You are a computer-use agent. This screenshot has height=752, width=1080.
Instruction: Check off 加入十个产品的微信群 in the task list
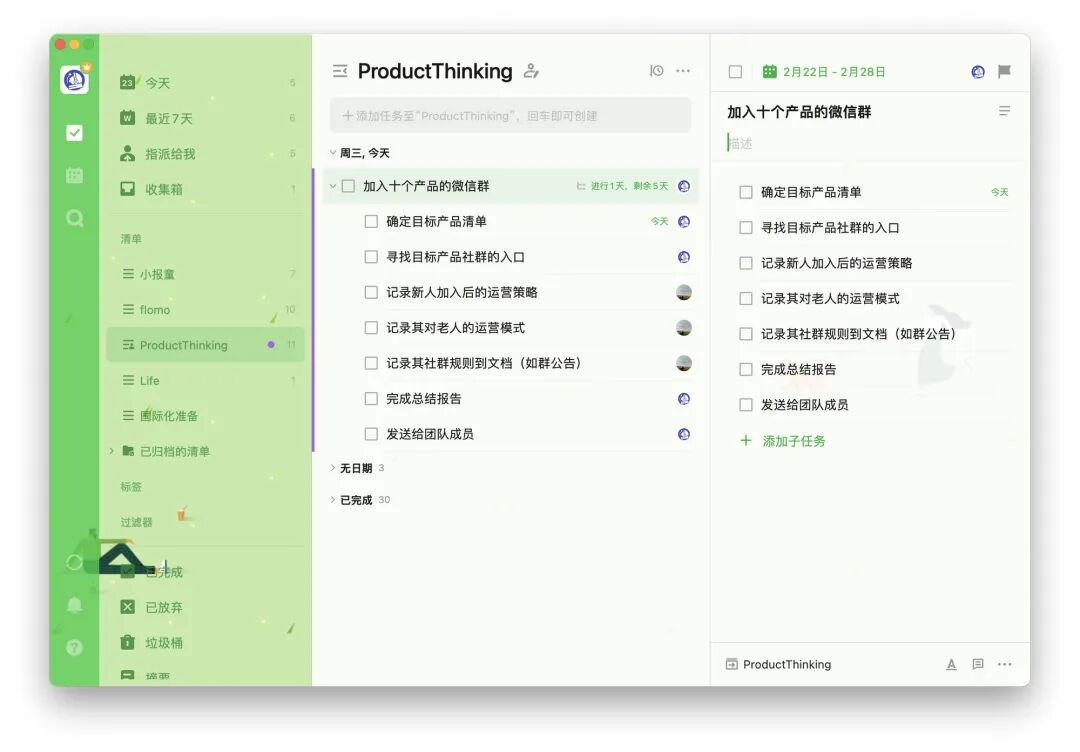pos(349,186)
